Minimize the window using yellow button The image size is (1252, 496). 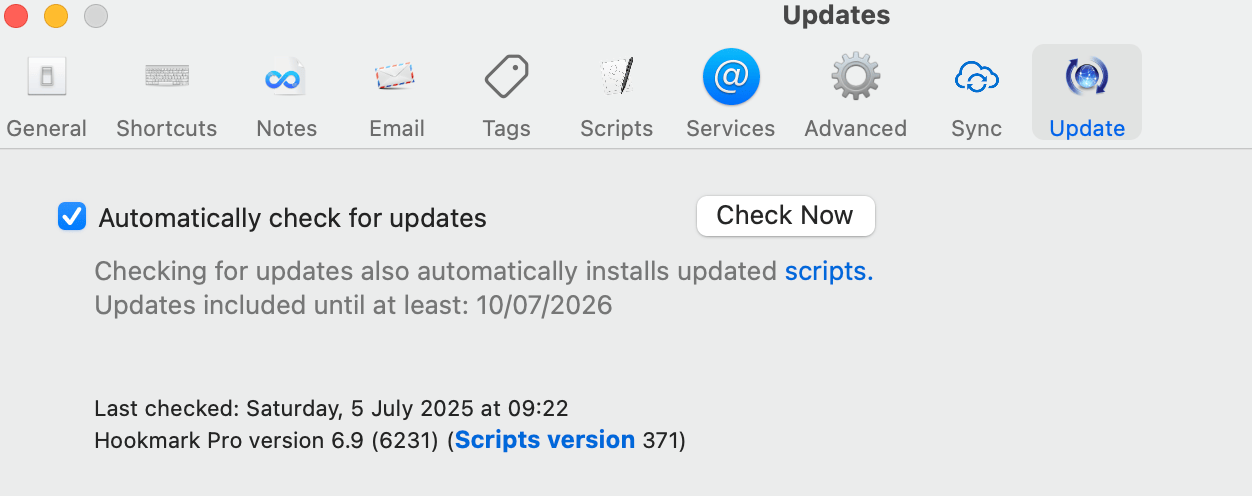coord(56,16)
